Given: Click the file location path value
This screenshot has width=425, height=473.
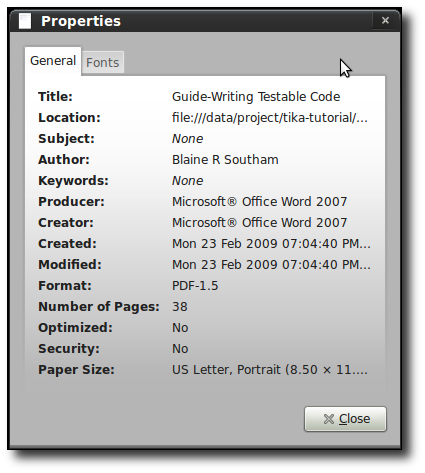Looking at the screenshot, I should [270, 118].
